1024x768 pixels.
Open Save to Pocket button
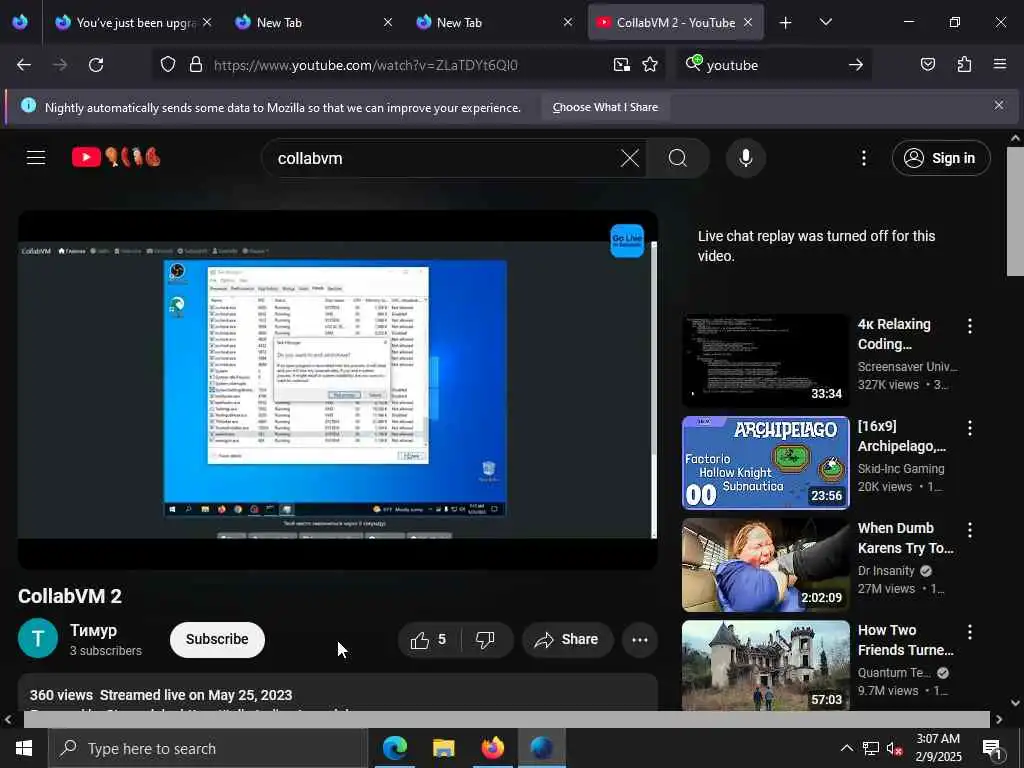click(927, 65)
